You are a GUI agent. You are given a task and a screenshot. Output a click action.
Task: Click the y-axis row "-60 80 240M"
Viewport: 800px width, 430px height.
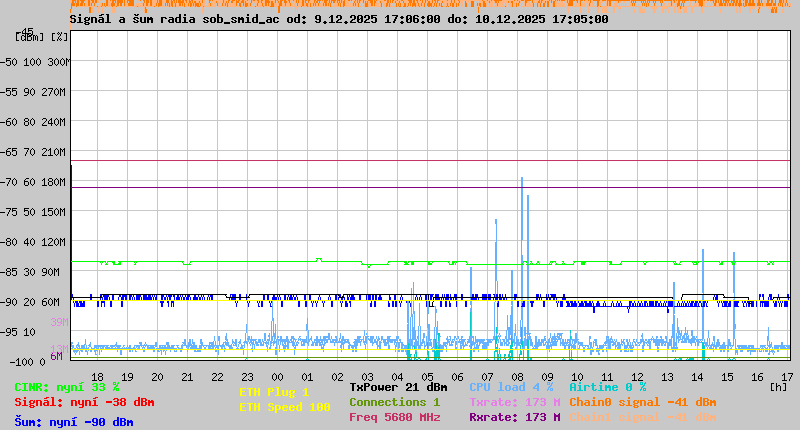35,122
